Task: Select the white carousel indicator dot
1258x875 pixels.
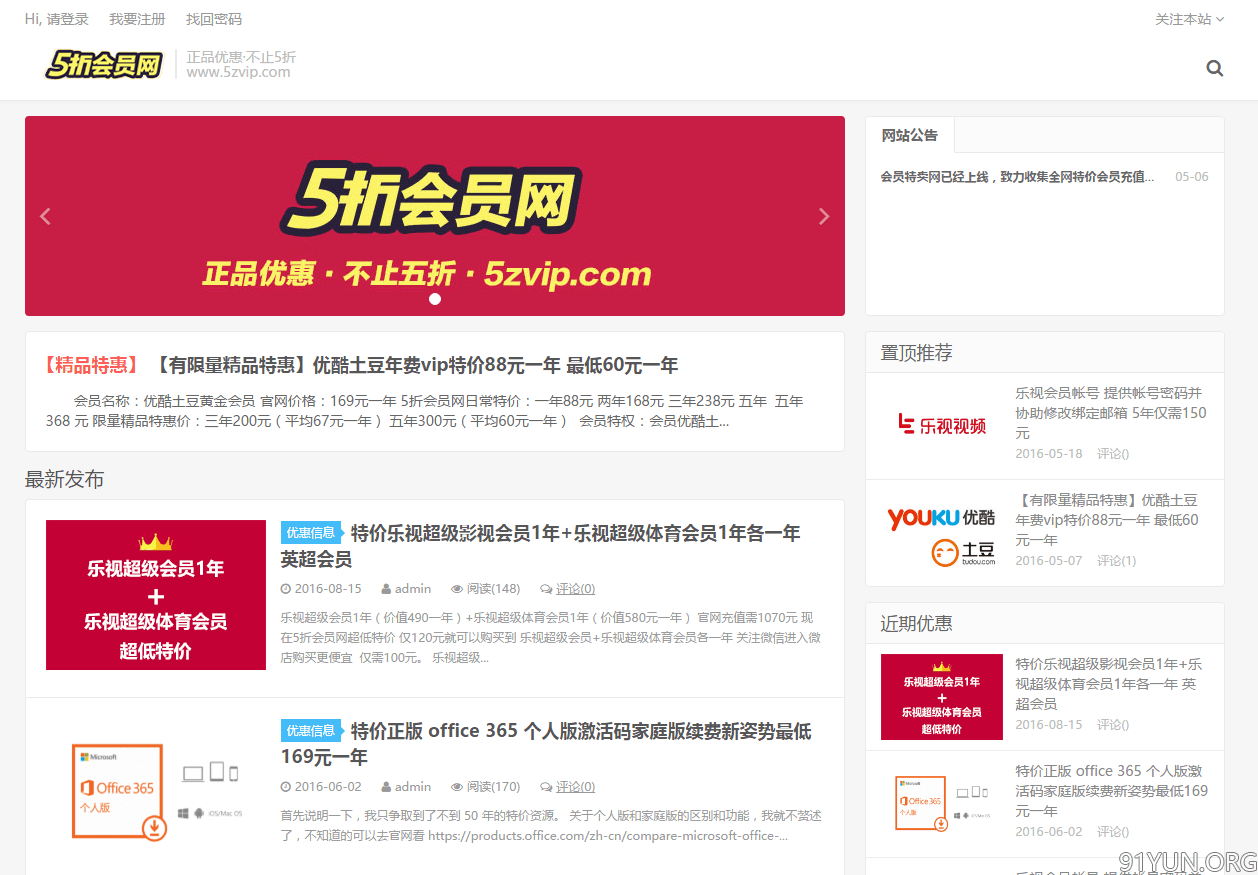Action: click(x=435, y=298)
